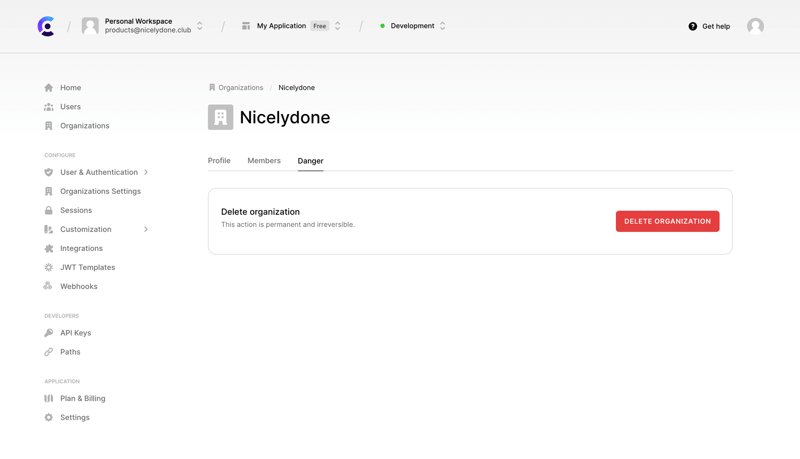The width and height of the screenshot is (800, 459).
Task: Open Users in the sidebar
Action: [x=70, y=107]
